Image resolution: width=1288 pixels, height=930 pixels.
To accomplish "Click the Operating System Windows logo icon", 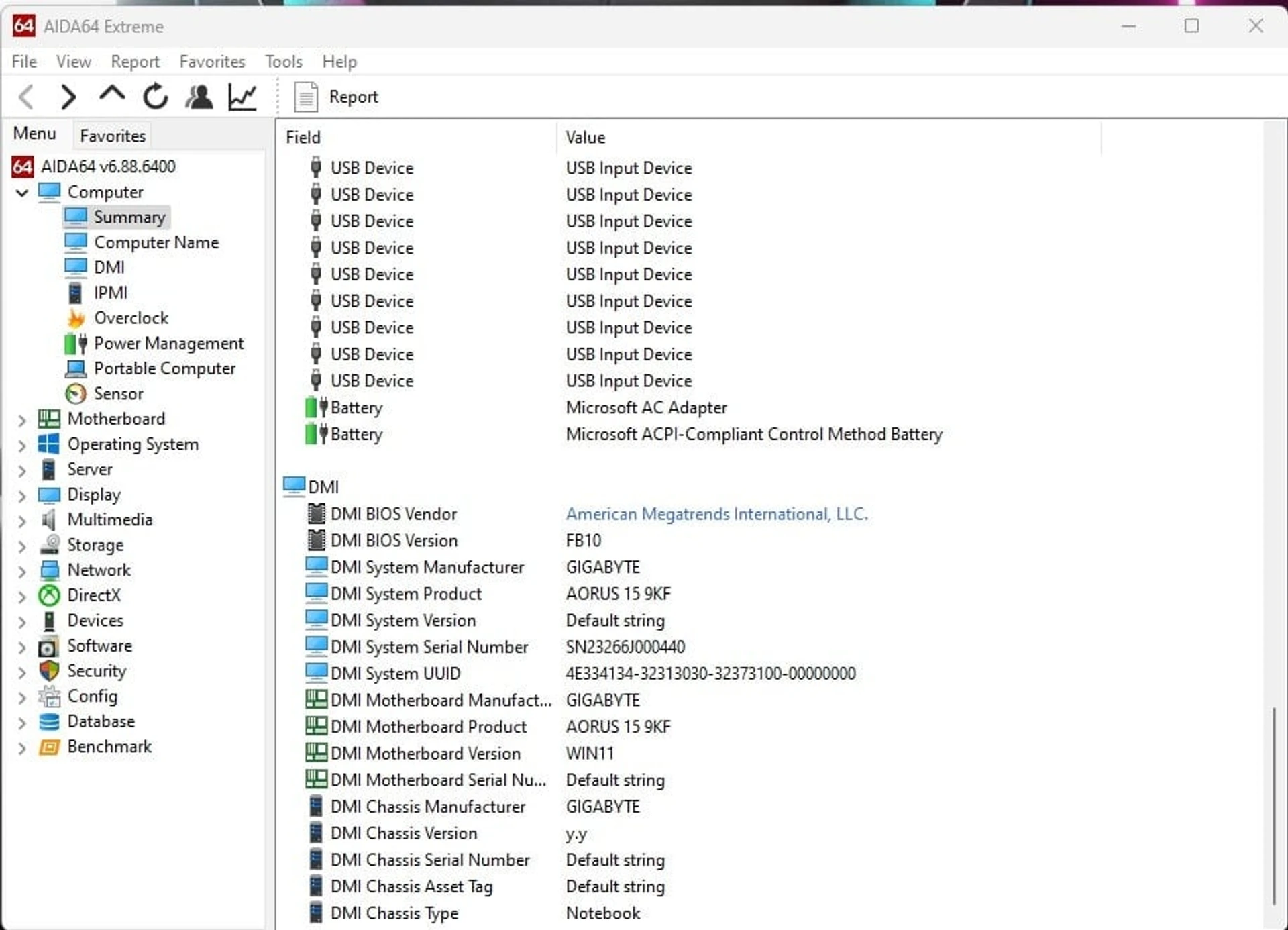I will [x=49, y=444].
